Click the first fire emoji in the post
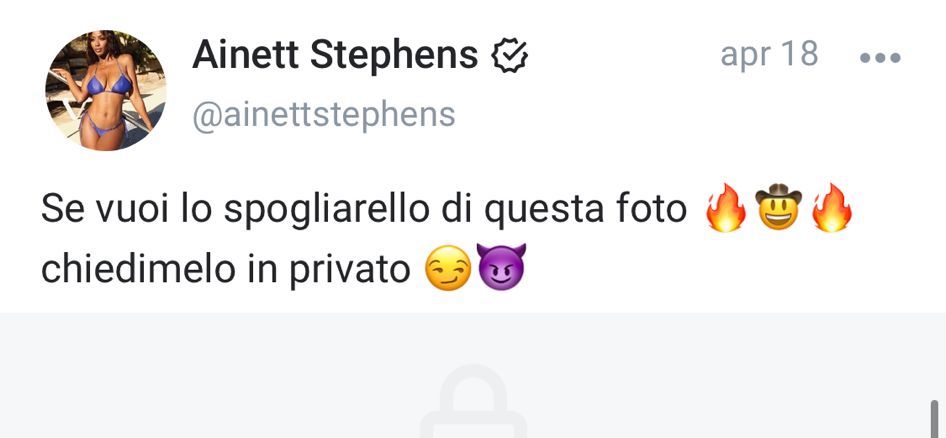Screen dimensions: 946x438 point(725,208)
